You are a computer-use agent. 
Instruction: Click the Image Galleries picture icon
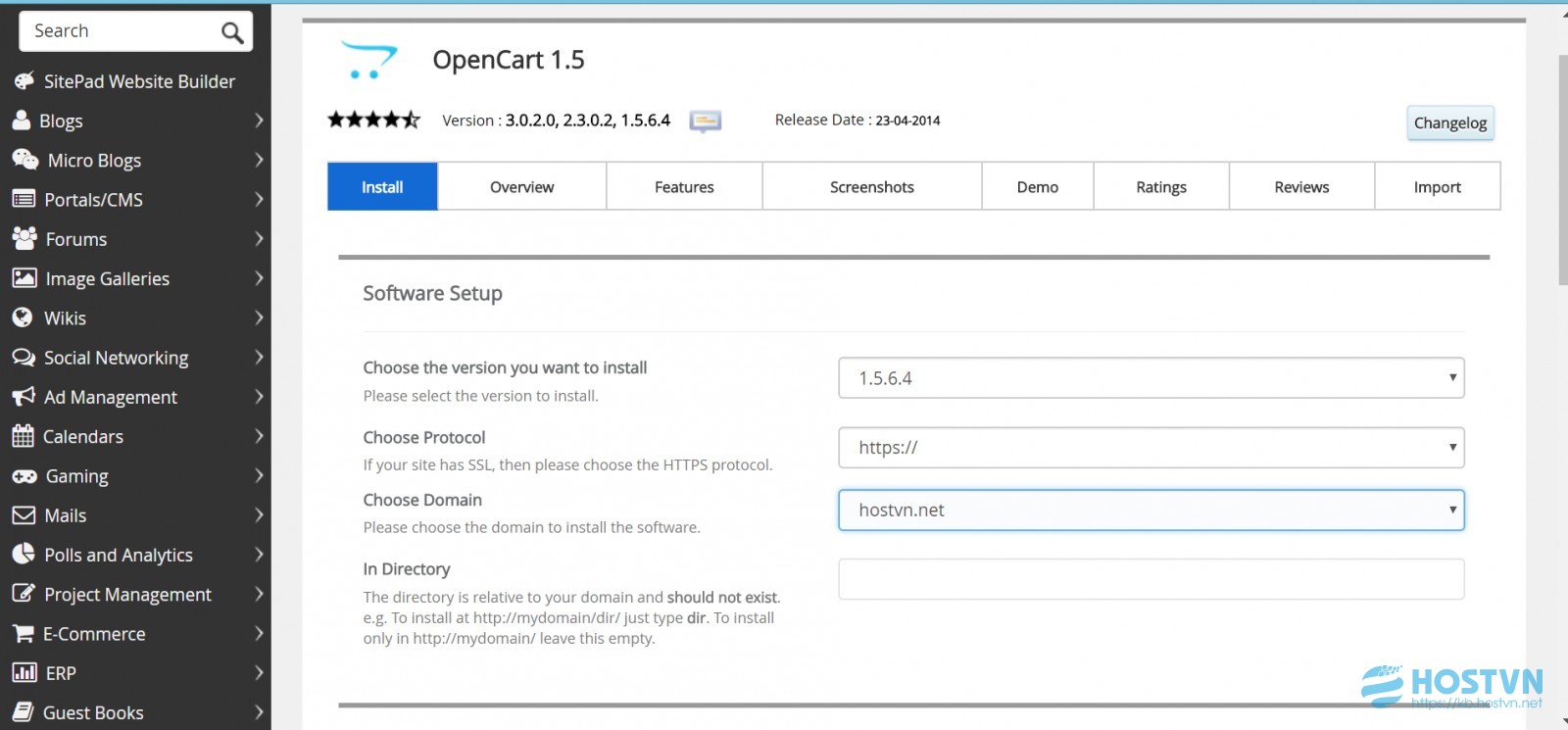click(24, 278)
